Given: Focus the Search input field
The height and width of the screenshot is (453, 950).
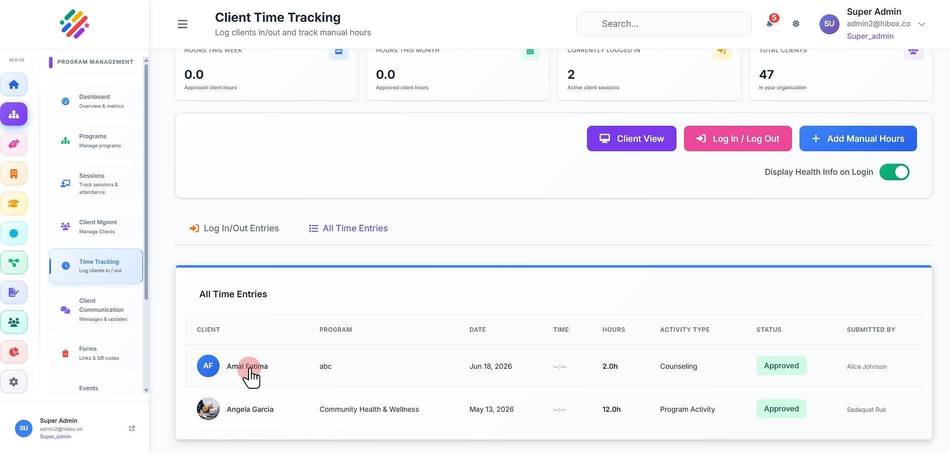Looking at the screenshot, I should click(x=663, y=24).
